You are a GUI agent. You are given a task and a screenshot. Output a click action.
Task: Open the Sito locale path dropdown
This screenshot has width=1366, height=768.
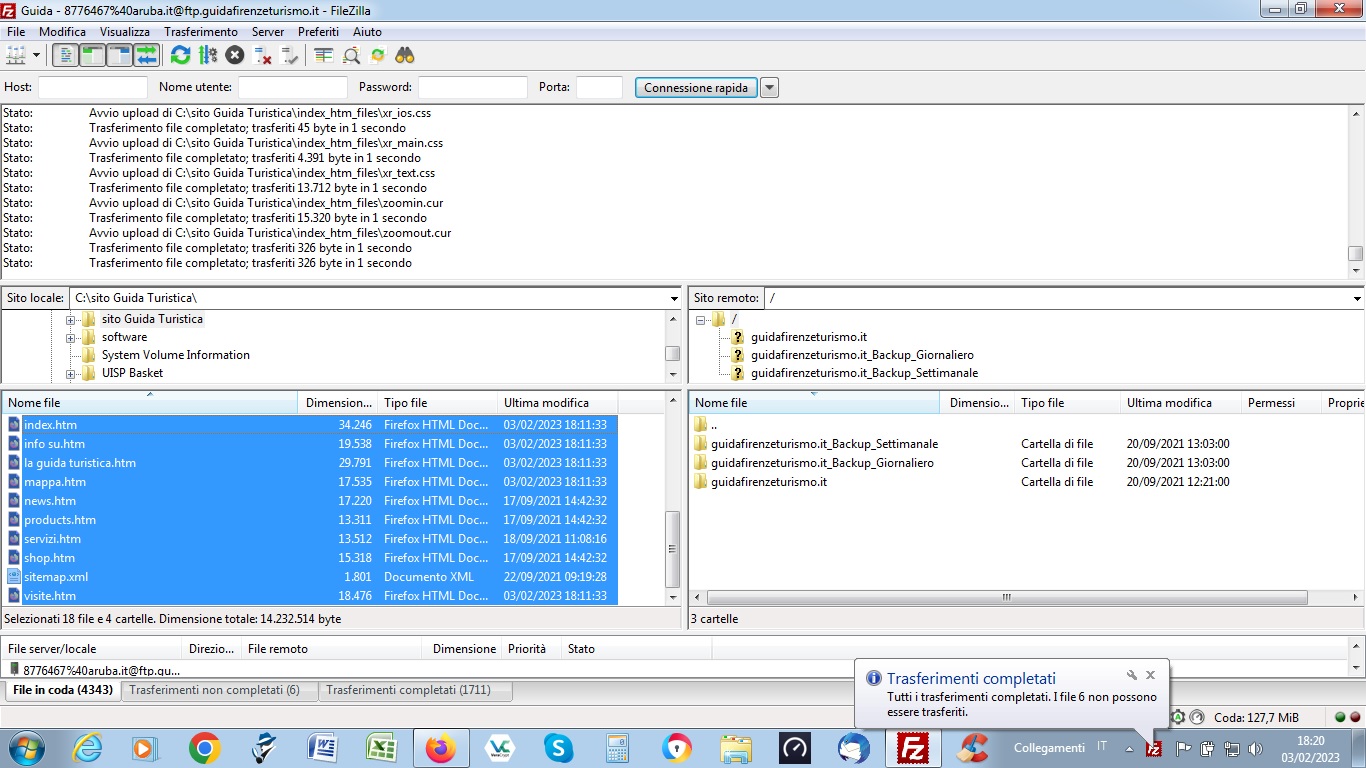(674, 298)
